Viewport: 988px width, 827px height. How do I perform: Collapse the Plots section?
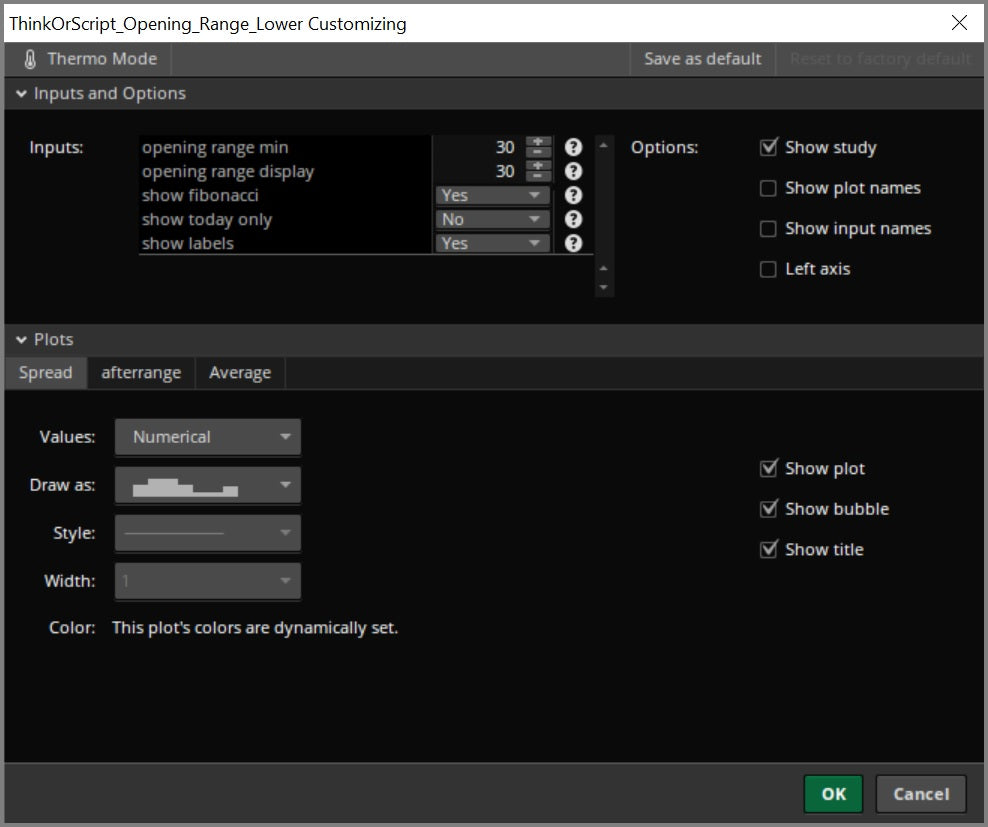(21, 340)
